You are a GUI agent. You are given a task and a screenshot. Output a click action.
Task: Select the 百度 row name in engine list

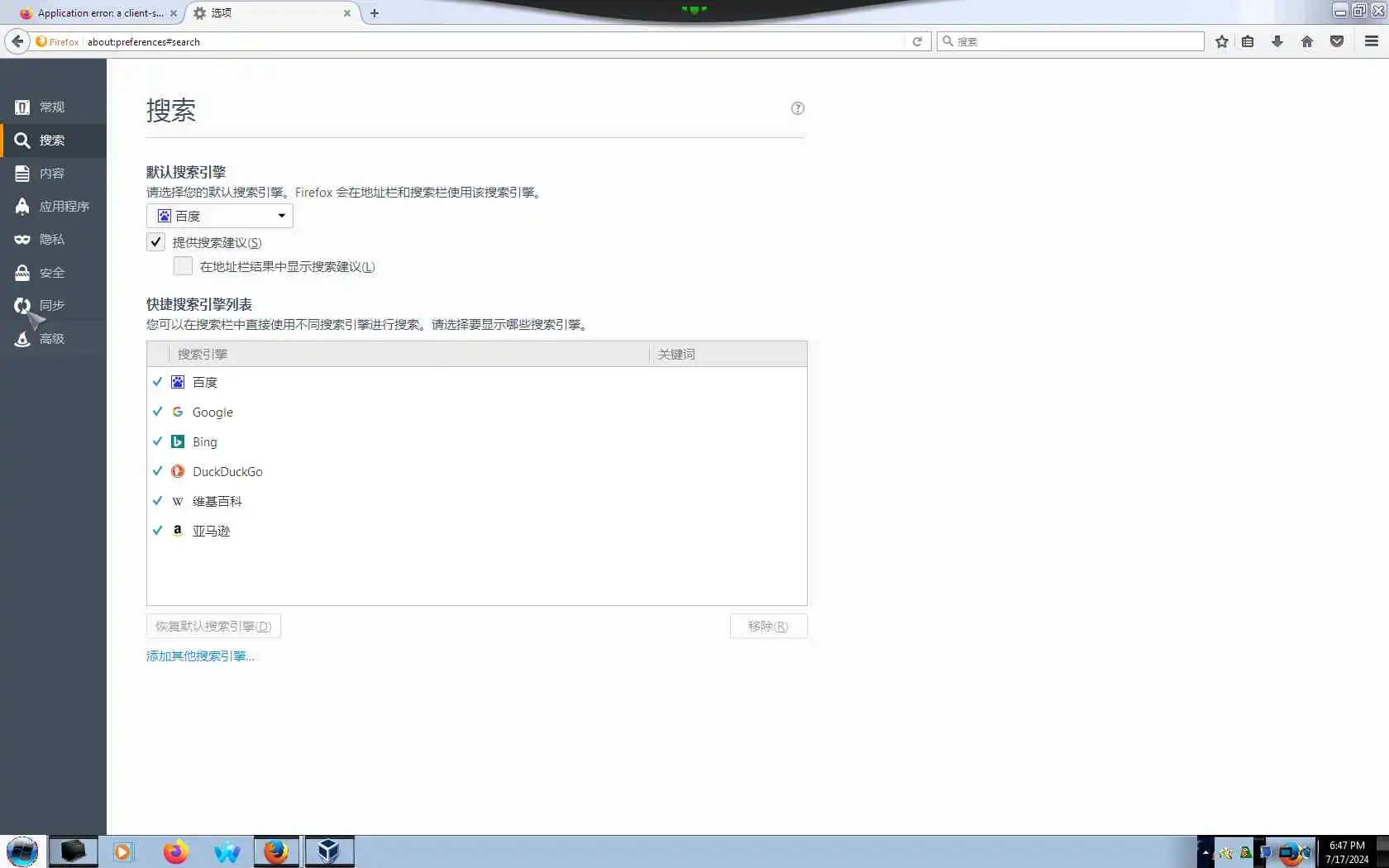pos(204,382)
